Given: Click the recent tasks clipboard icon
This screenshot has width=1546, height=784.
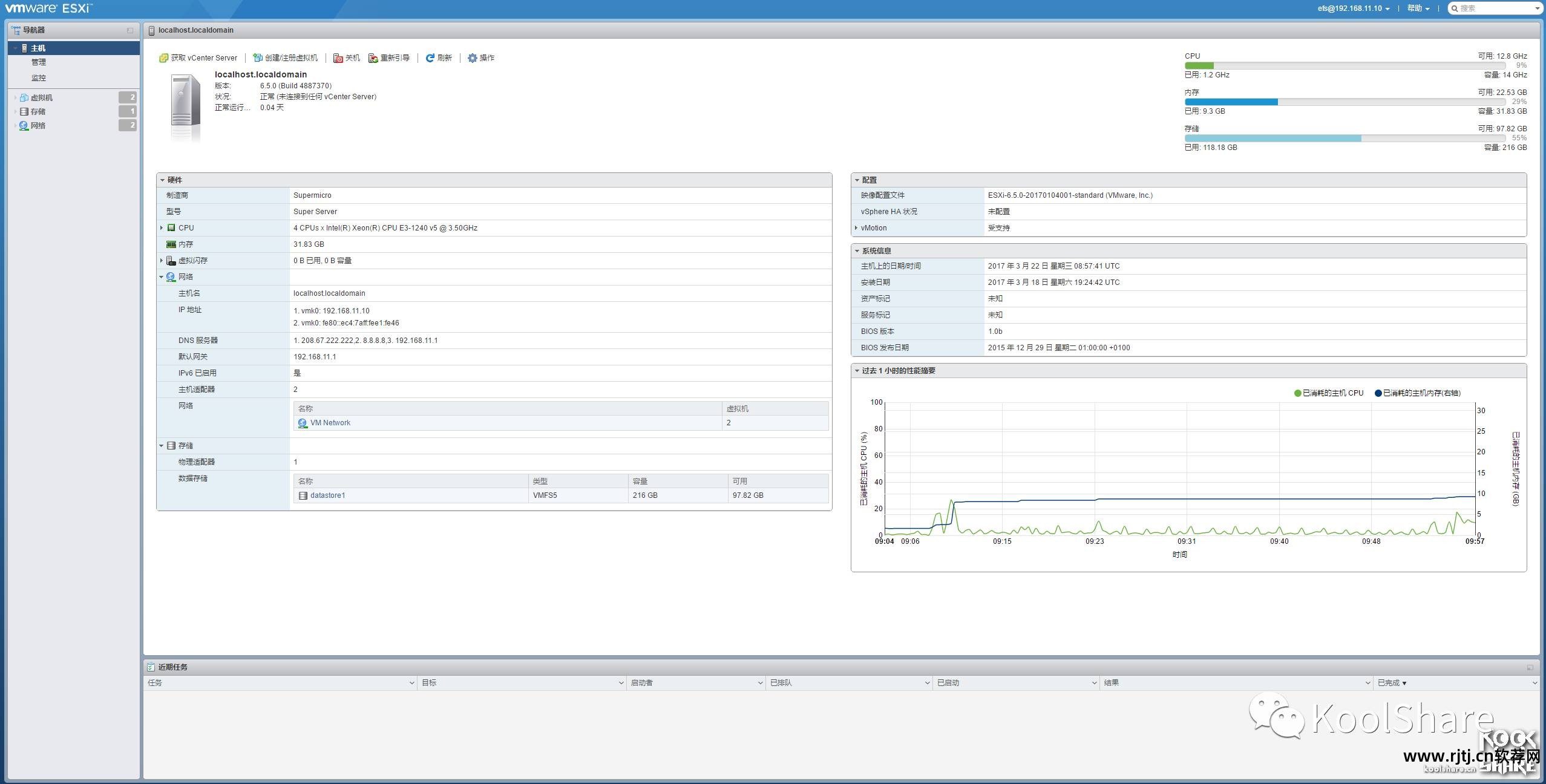Looking at the screenshot, I should (151, 667).
